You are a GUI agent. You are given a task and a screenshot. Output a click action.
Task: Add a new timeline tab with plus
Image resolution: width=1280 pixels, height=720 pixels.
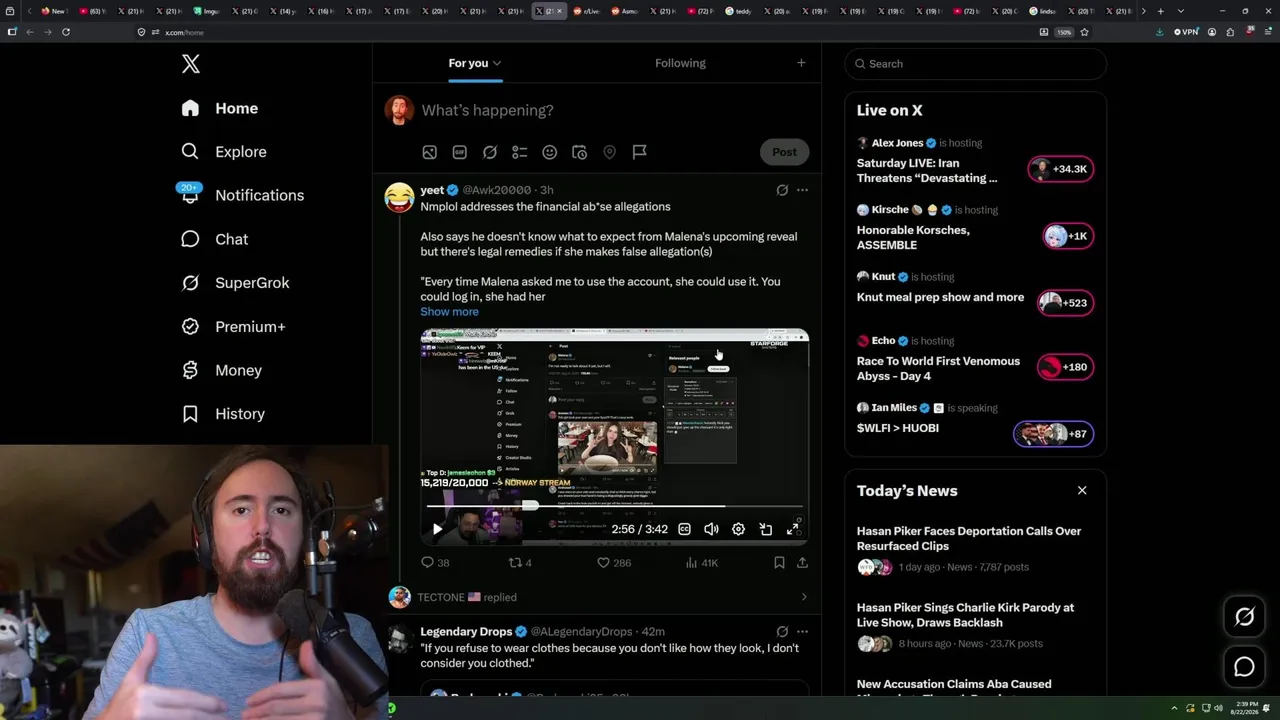click(x=801, y=63)
